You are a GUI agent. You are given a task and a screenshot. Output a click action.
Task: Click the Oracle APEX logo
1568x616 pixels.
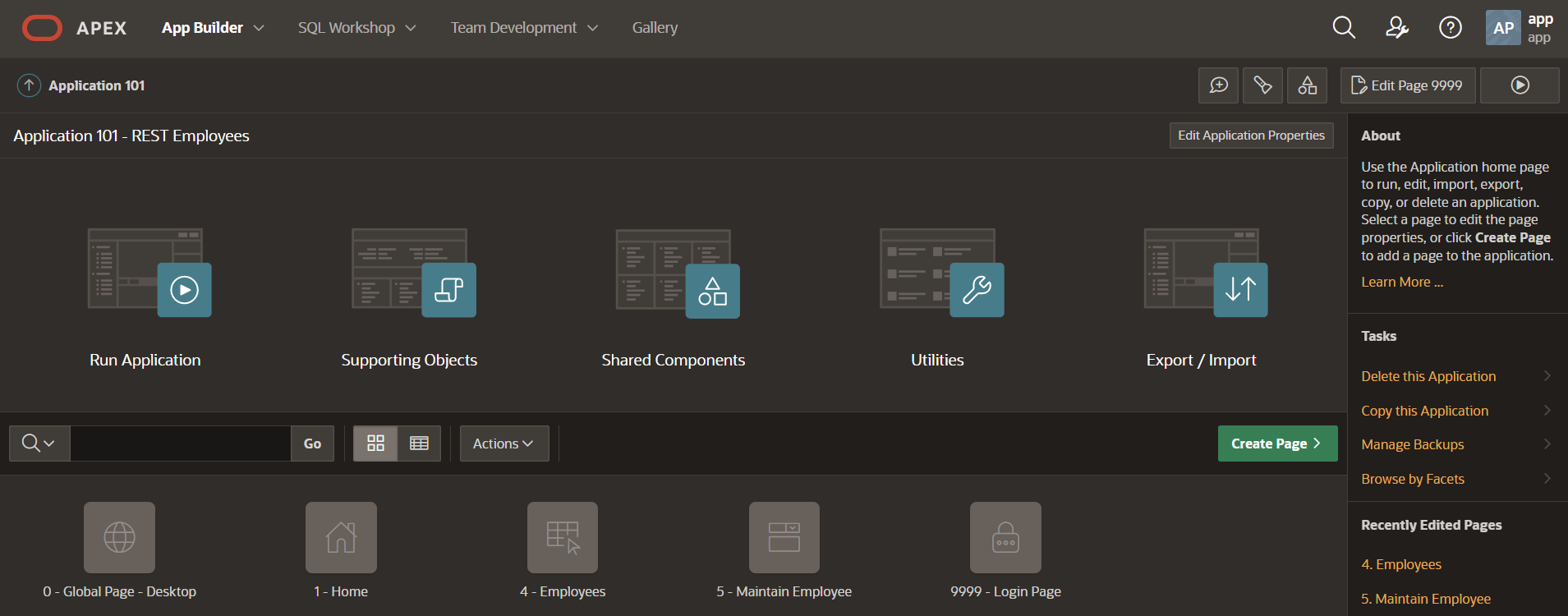click(x=74, y=28)
